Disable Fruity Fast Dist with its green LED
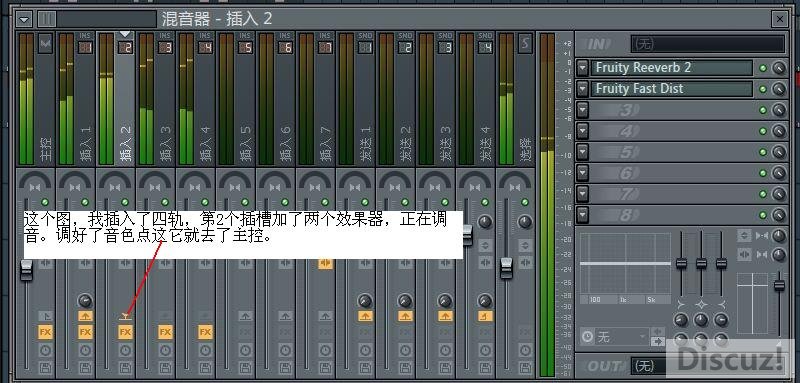This screenshot has height=383, width=800. click(x=763, y=89)
